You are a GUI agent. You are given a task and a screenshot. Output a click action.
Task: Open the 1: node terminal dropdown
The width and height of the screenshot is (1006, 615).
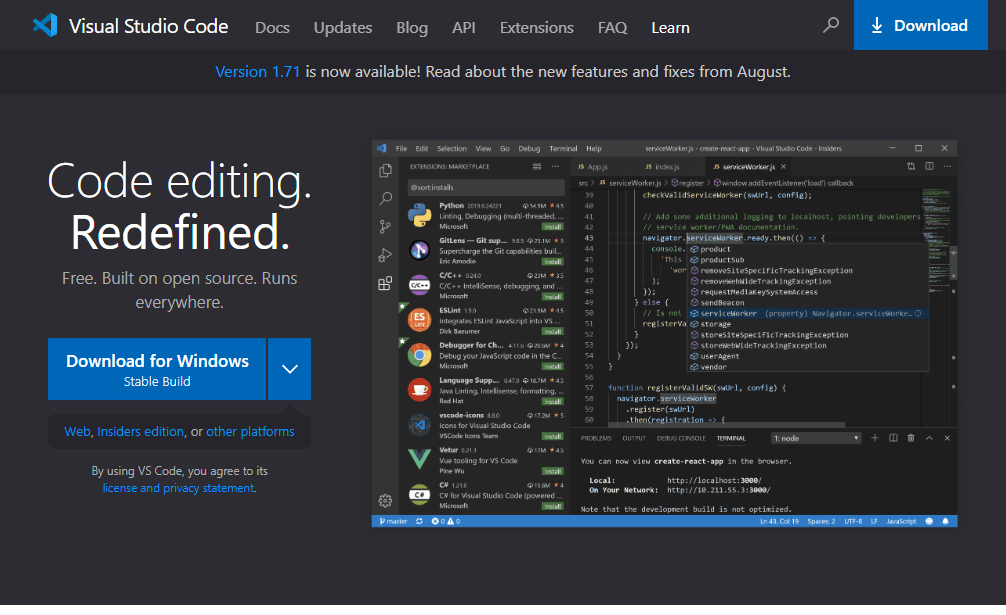(816, 438)
